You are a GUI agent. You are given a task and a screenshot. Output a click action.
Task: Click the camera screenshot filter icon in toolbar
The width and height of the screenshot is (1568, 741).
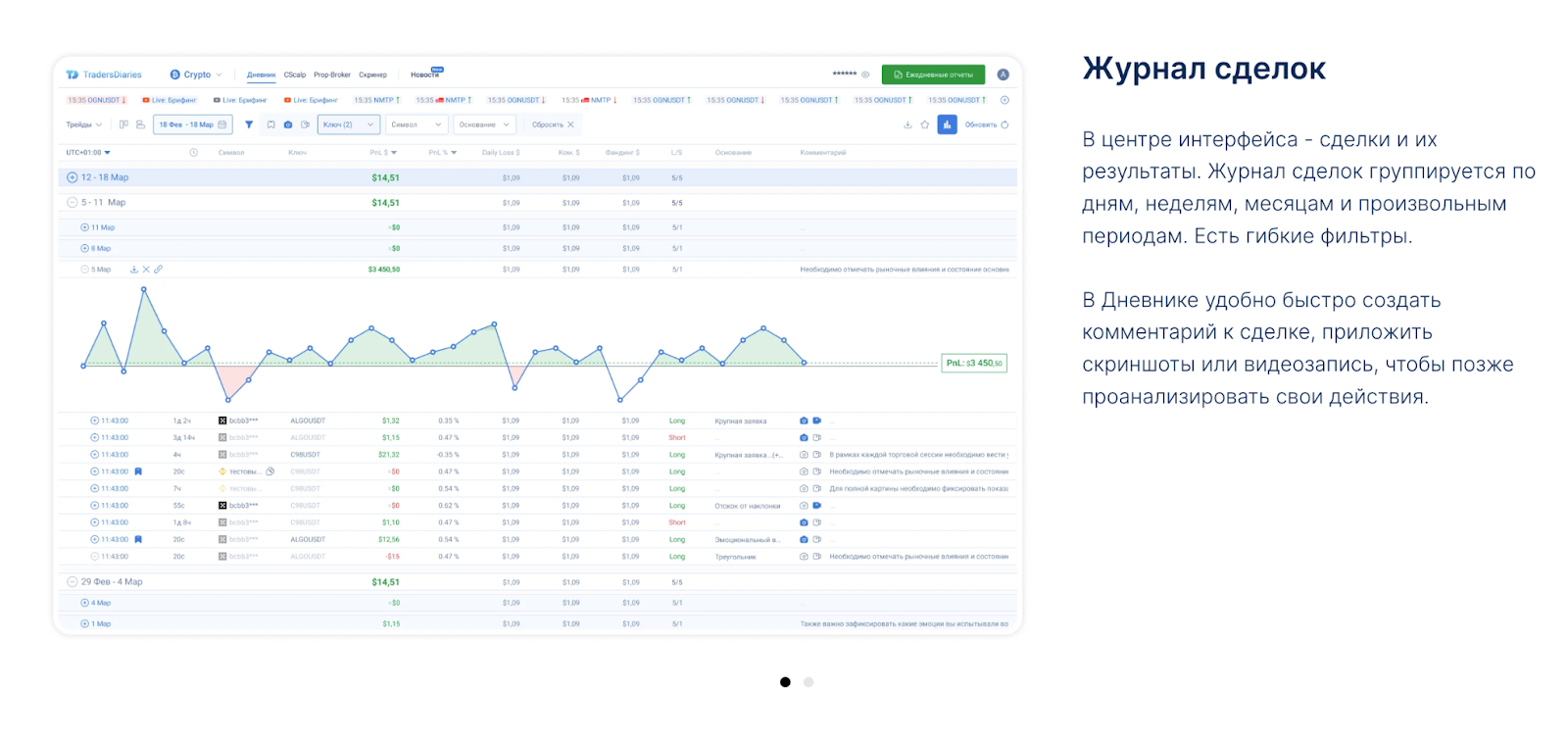click(x=288, y=124)
